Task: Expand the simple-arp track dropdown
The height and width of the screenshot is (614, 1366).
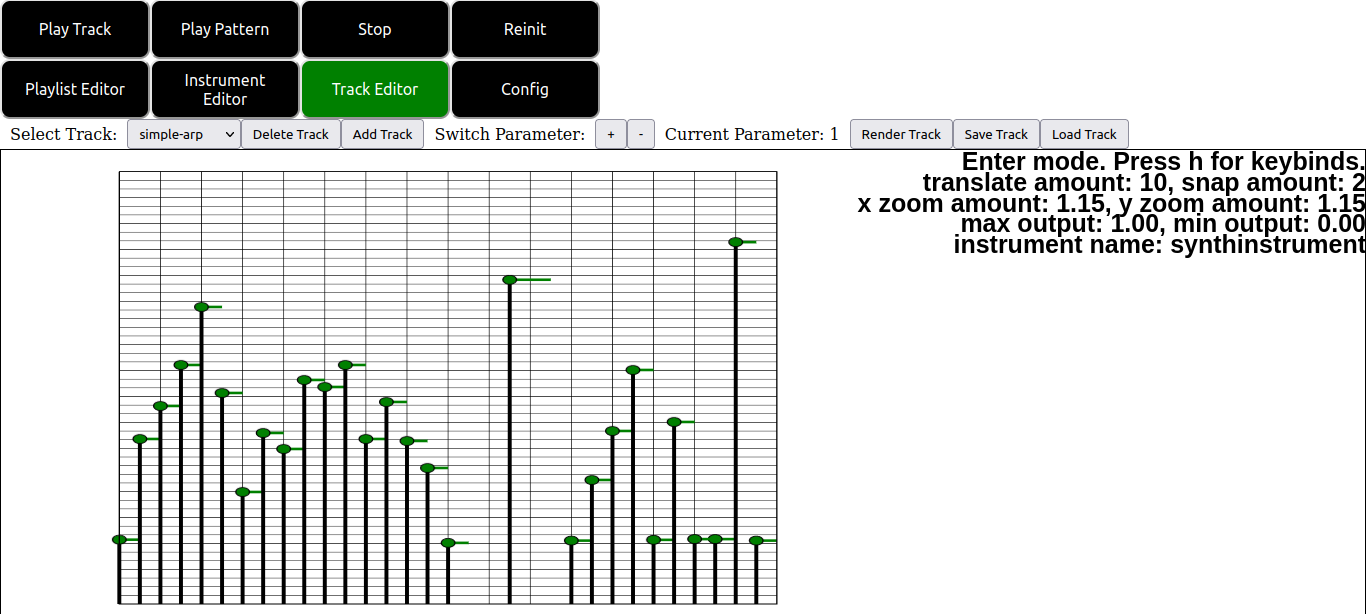Action: [x=184, y=134]
